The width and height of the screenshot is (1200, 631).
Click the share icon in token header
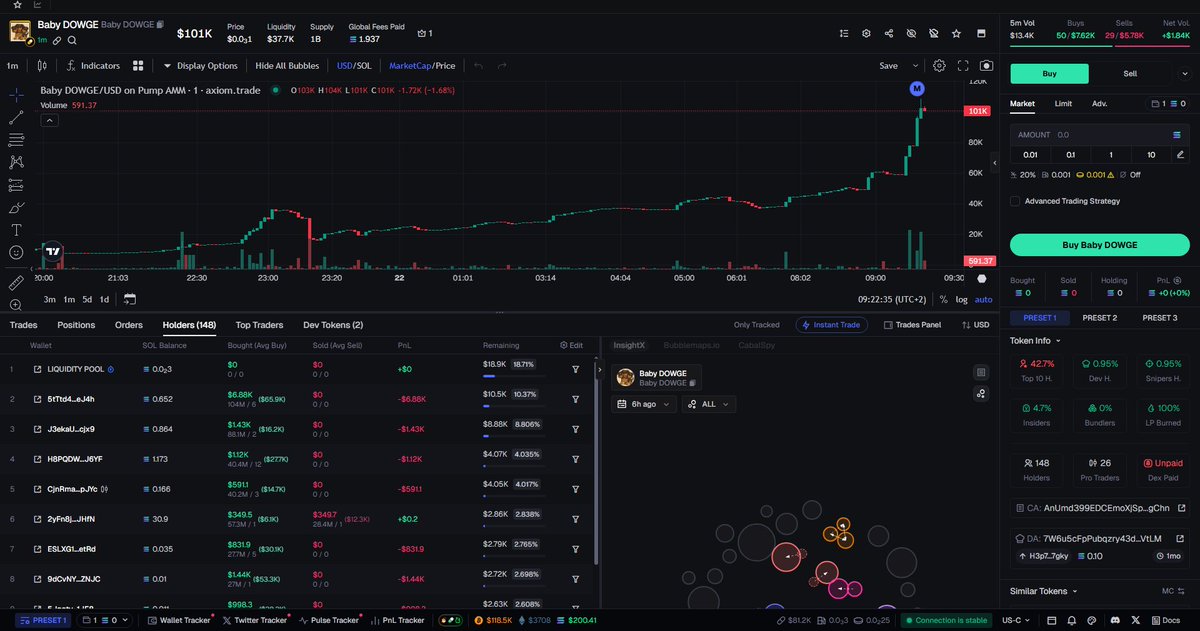coord(889,33)
